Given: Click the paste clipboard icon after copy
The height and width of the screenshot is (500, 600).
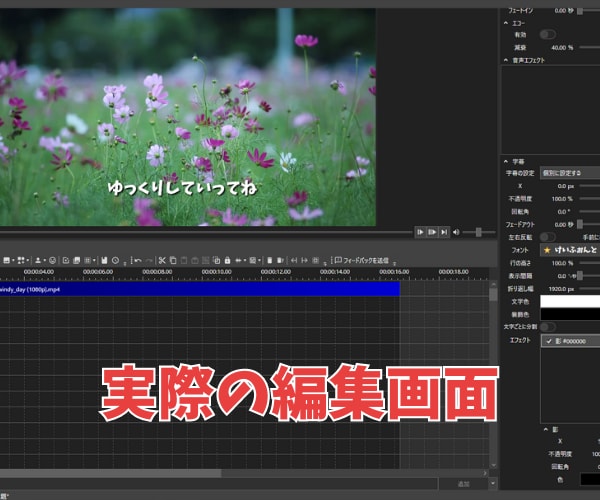Looking at the screenshot, I should coord(184,261).
